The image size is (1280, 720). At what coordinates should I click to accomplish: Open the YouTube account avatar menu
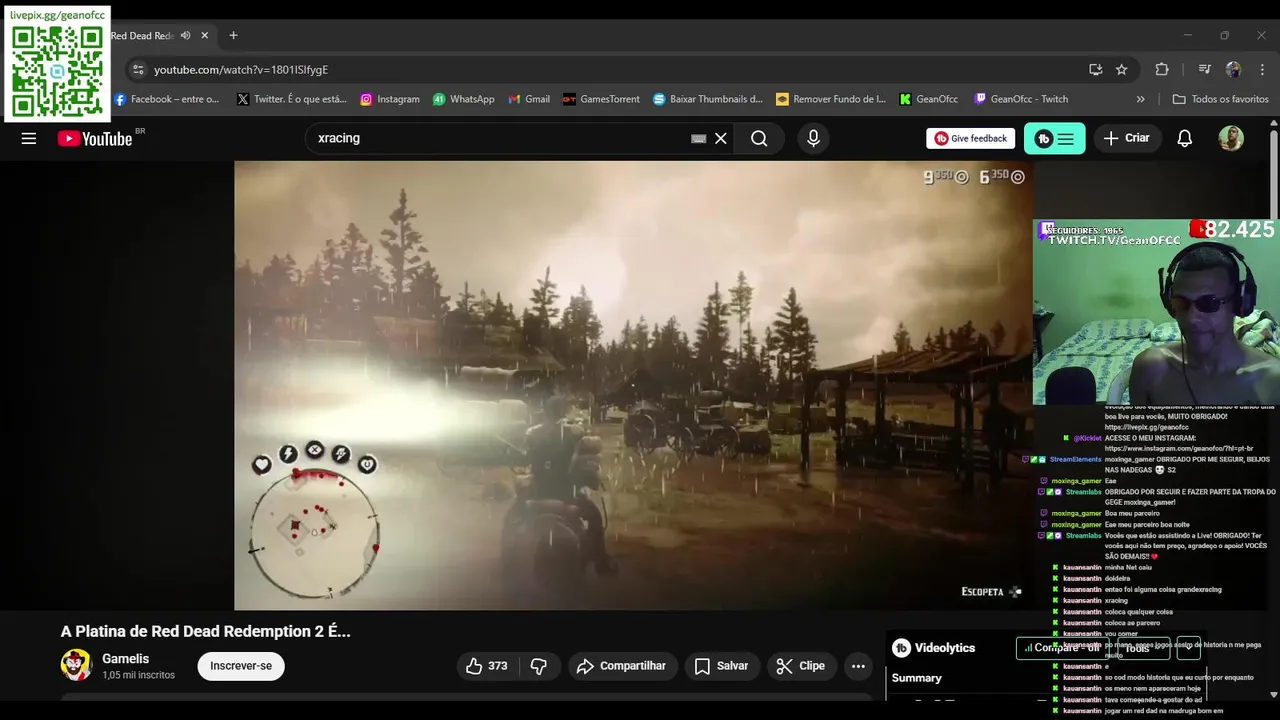point(1231,139)
